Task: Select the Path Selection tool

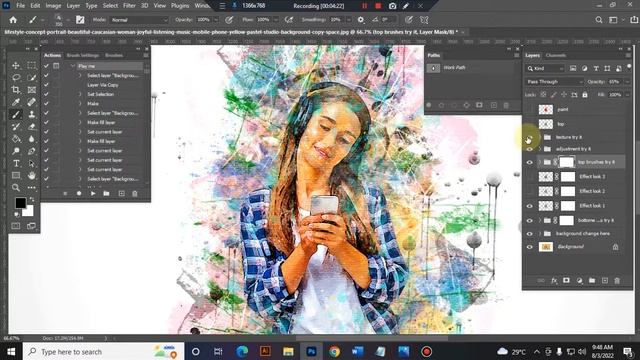Action: pos(31,164)
